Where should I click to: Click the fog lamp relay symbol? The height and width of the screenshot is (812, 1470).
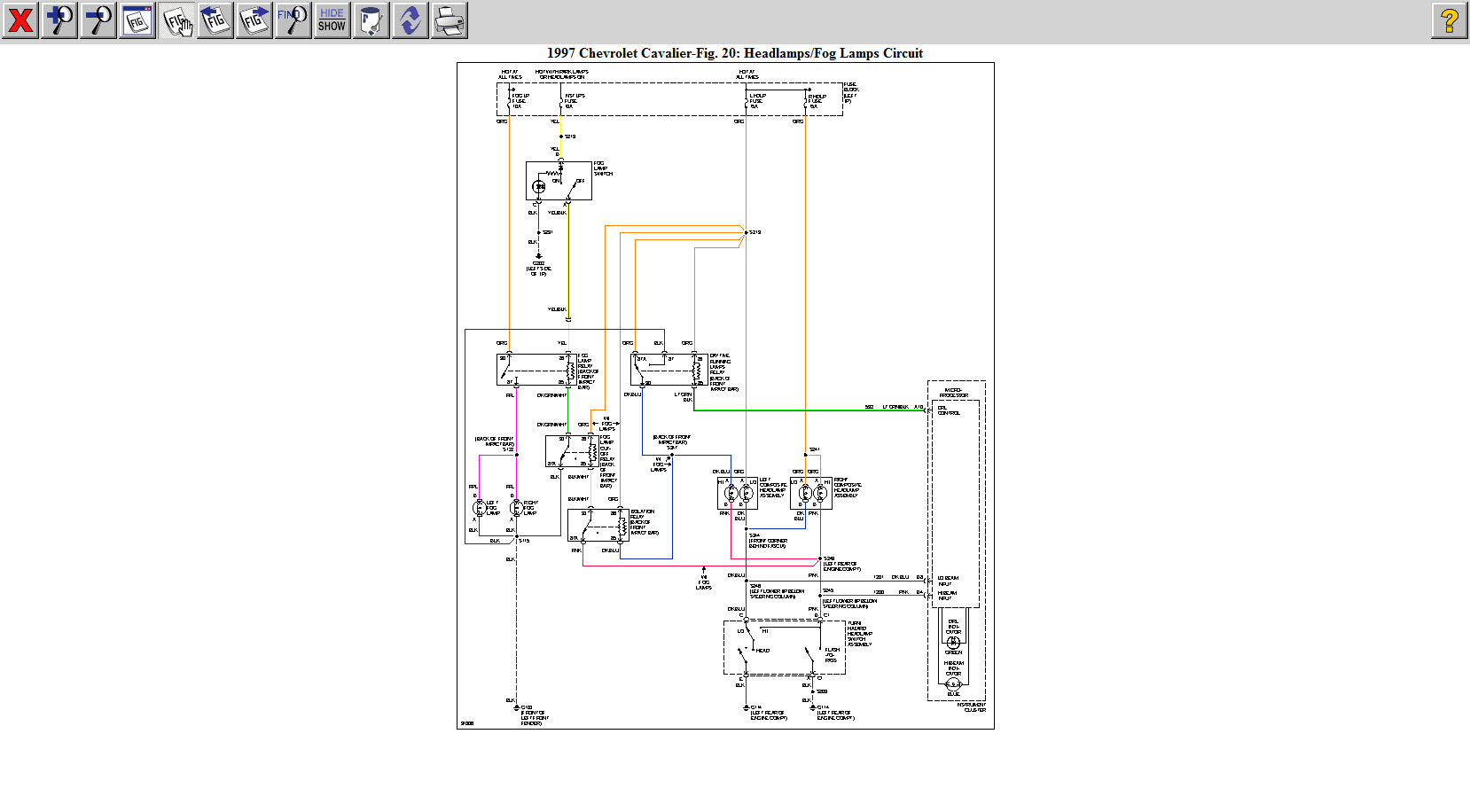click(536, 370)
